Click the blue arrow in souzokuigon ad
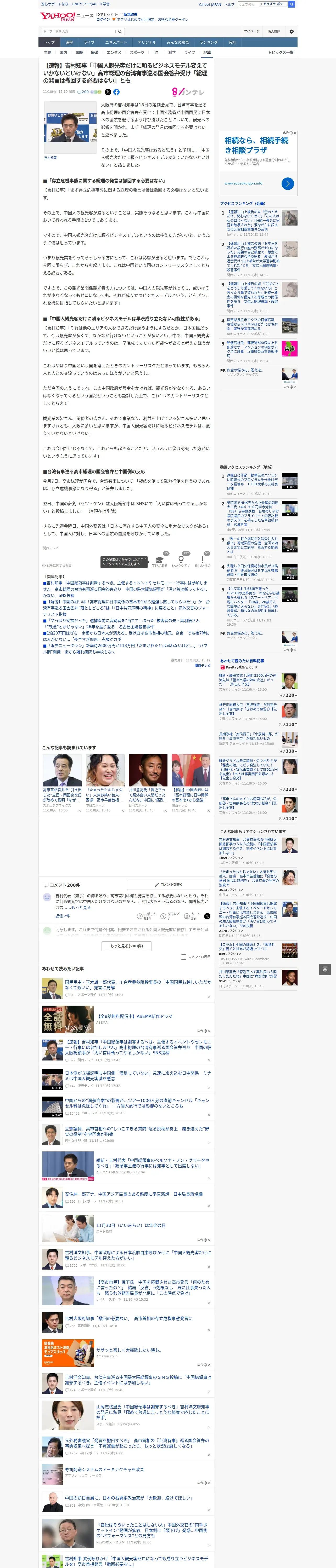 pyautogui.click(x=288, y=183)
